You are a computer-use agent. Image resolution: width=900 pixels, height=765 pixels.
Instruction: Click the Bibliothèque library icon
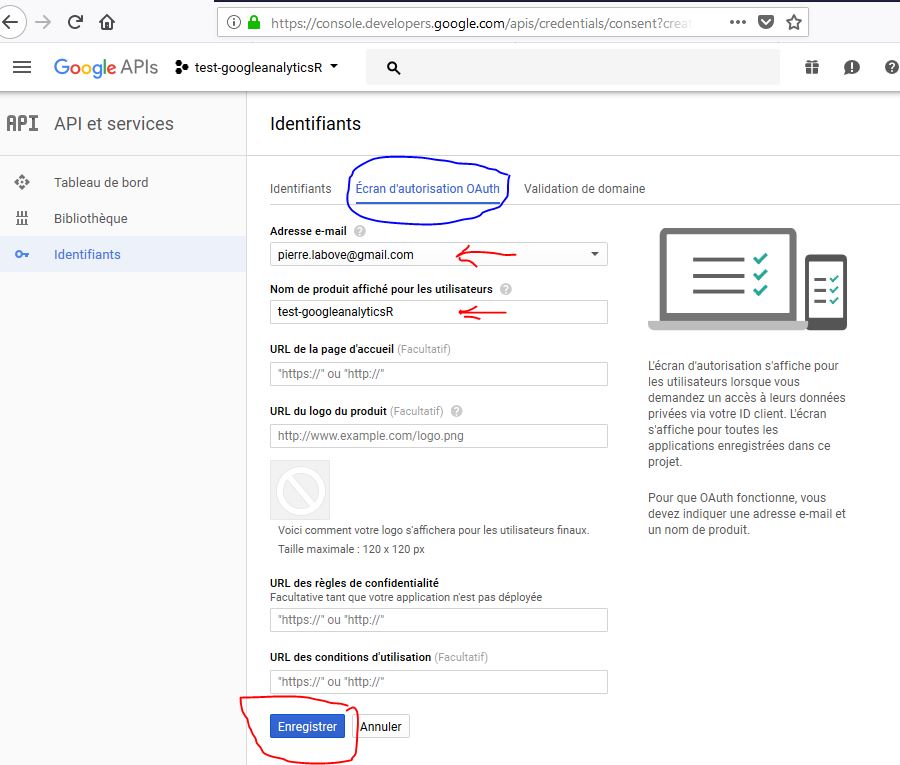click(22, 218)
